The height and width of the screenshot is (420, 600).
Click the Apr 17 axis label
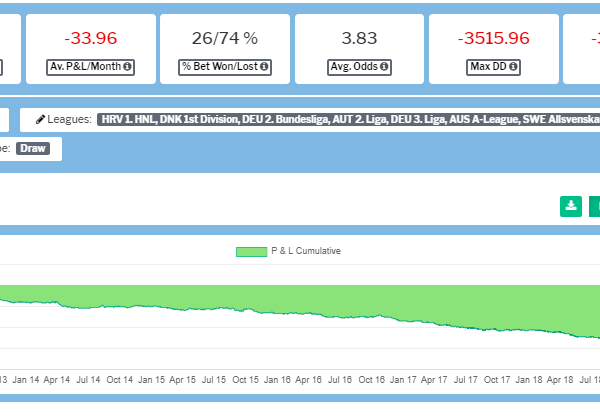(x=434, y=380)
